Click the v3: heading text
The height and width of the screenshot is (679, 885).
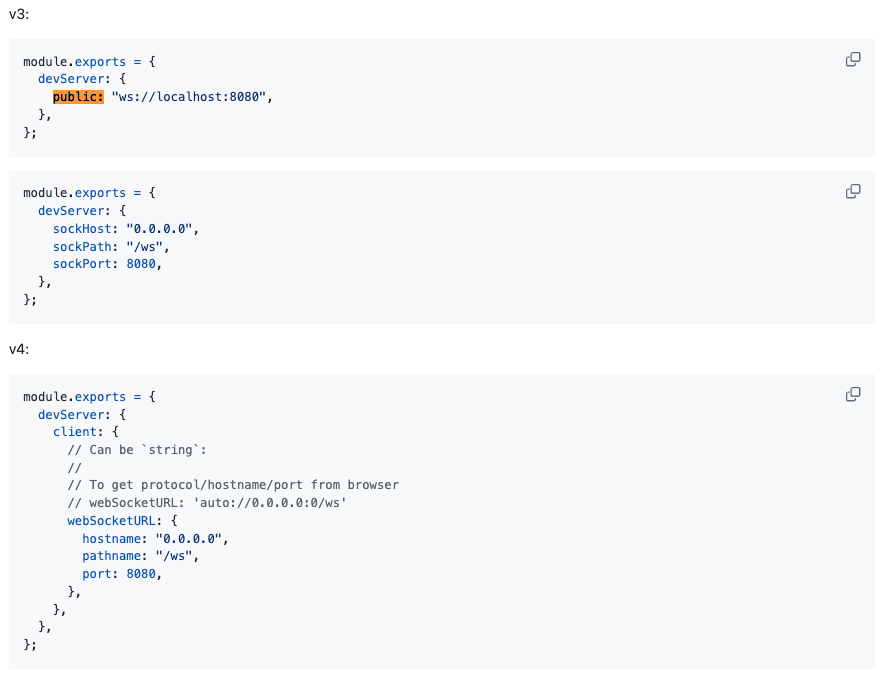19,14
